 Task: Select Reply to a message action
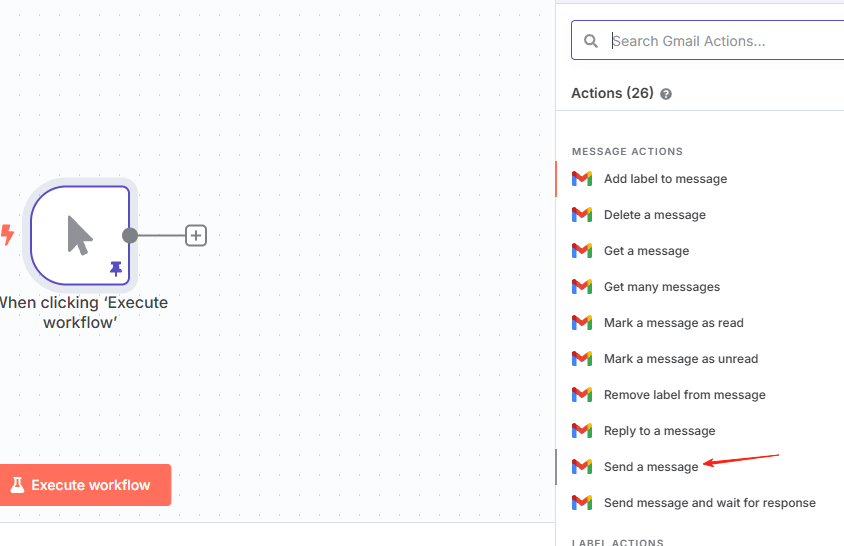[659, 431]
